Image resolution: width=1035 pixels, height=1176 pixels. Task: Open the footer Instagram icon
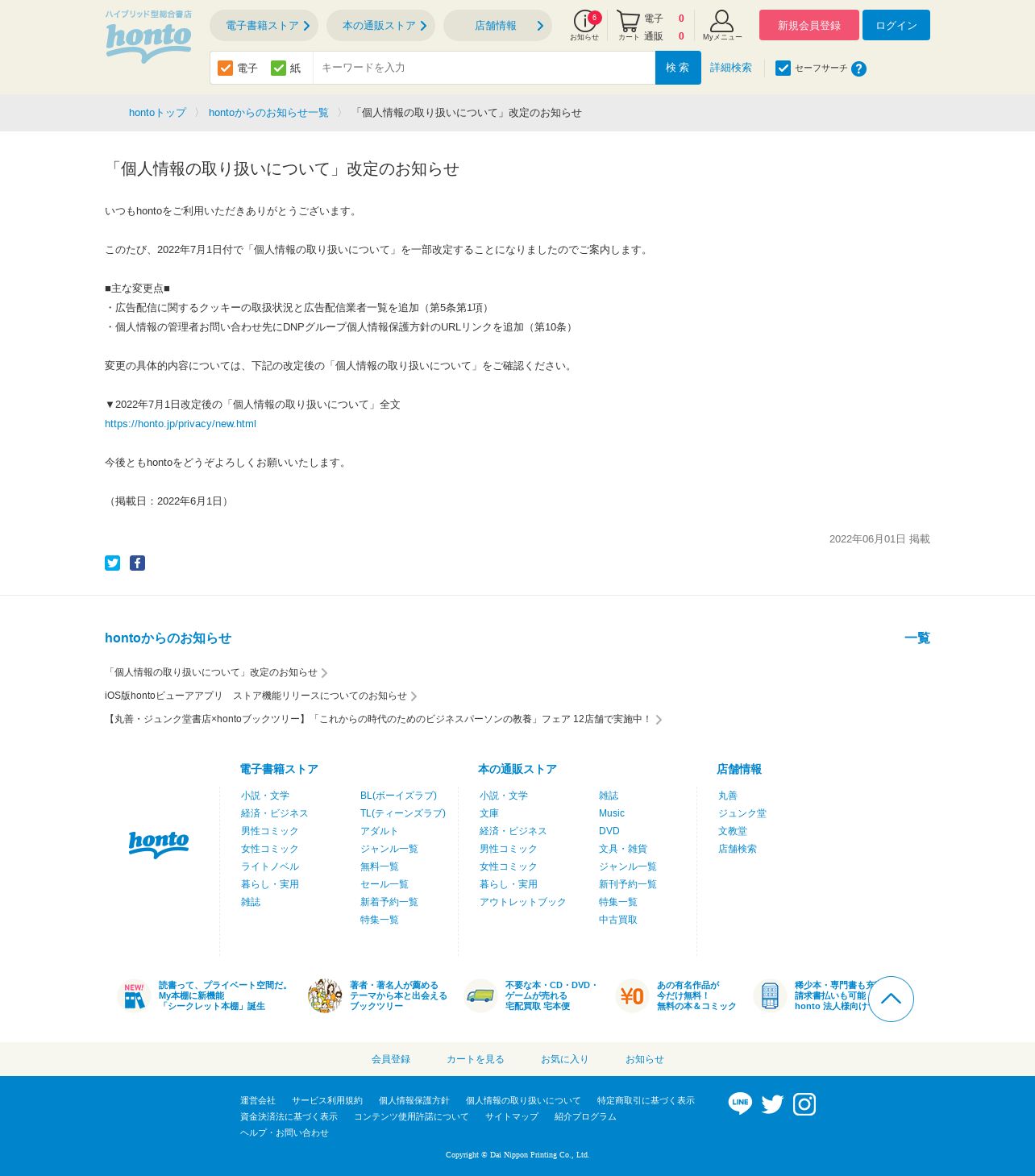coord(804,1104)
